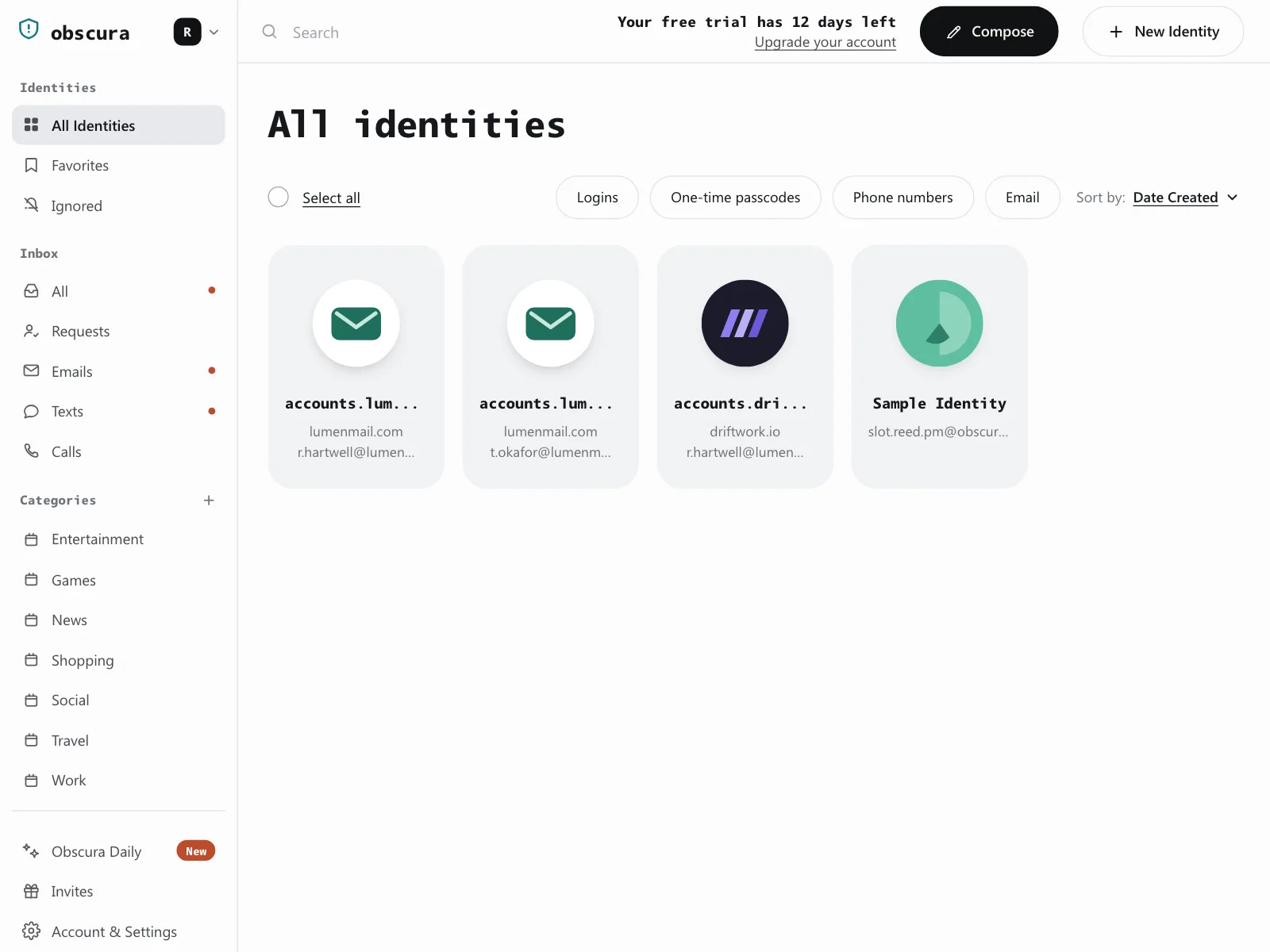This screenshot has height=952, width=1270.
Task: Open the driftwork.io identity card
Action: 745,367
